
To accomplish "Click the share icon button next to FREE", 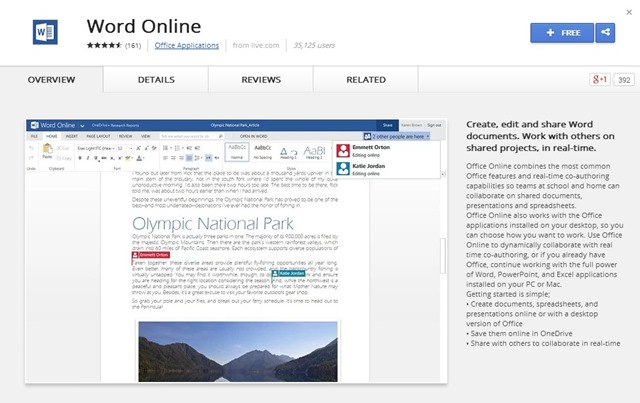I will 605,33.
